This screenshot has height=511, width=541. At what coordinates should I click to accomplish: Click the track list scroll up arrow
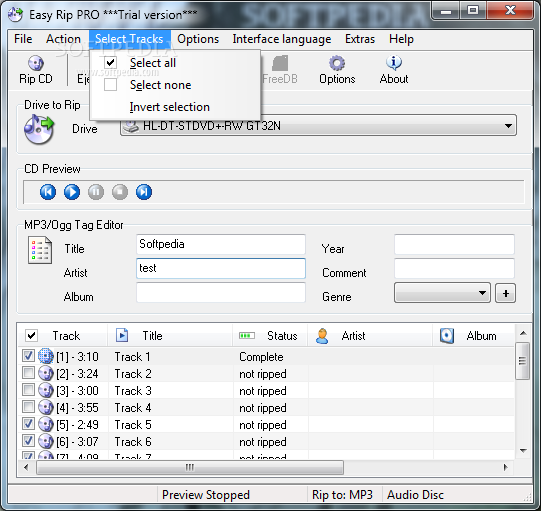pos(523,333)
